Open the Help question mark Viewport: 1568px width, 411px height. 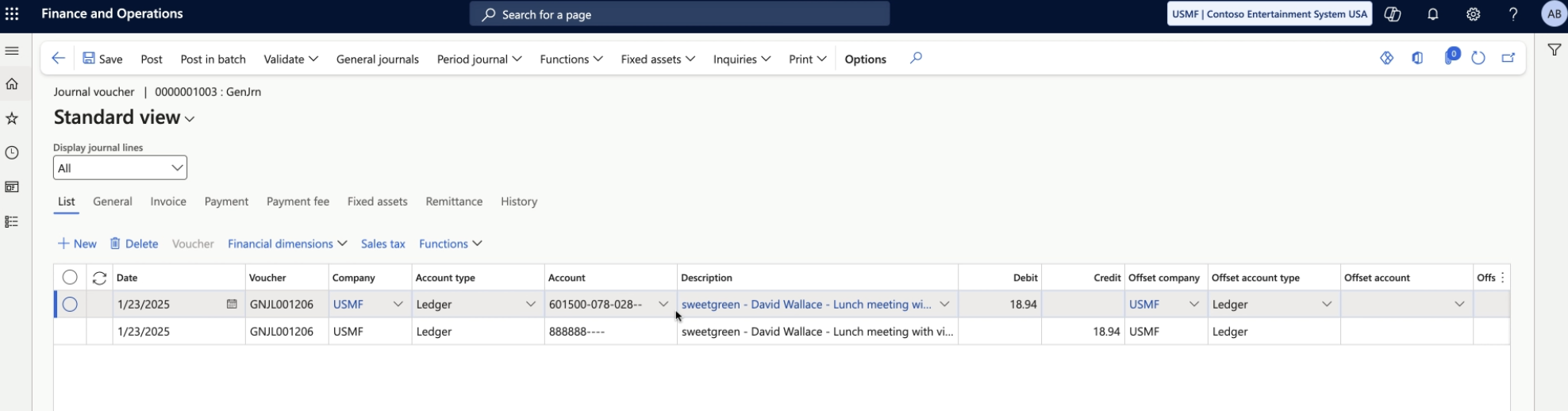point(1513,14)
